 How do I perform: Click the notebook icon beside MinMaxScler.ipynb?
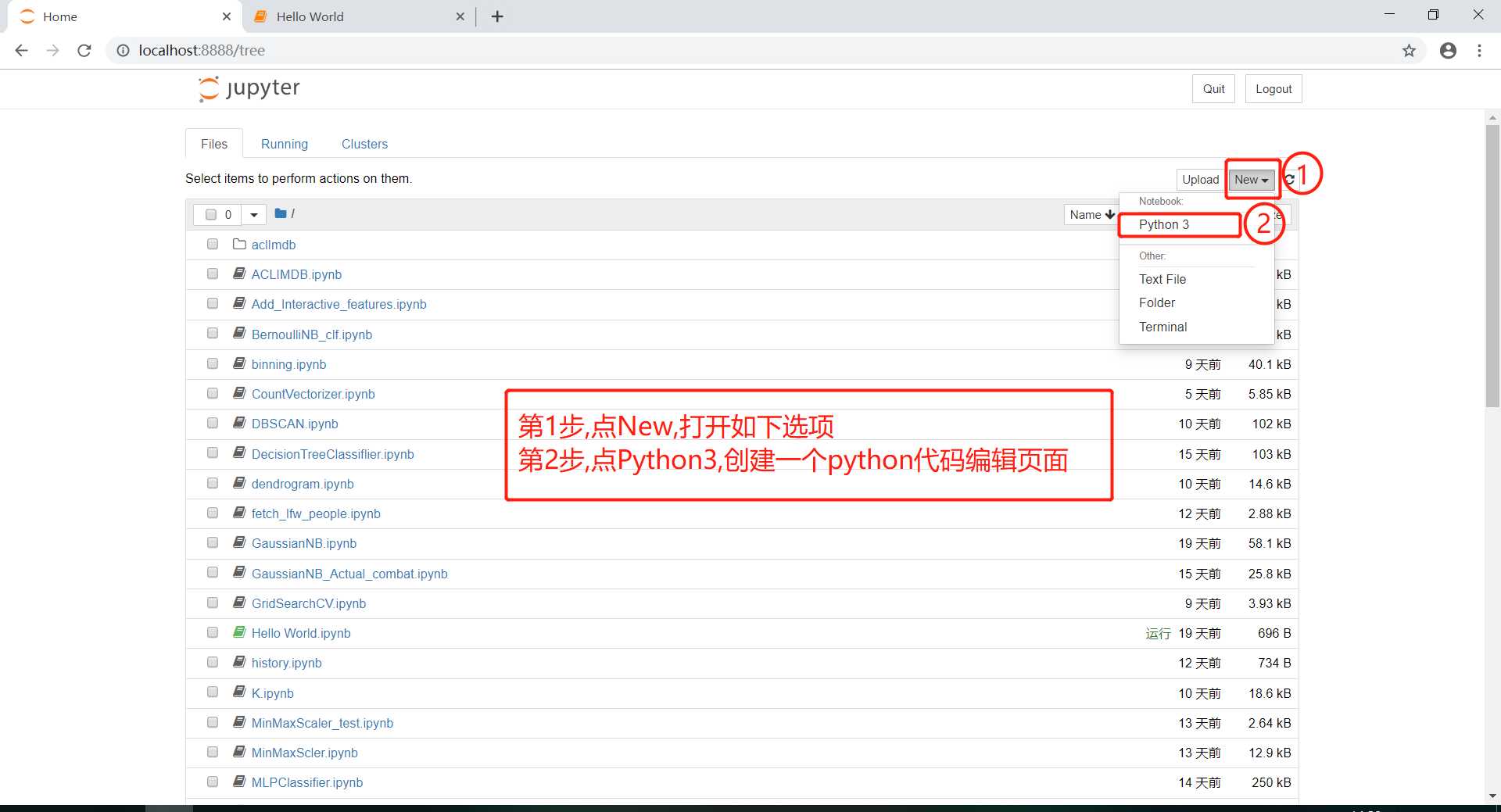239,752
